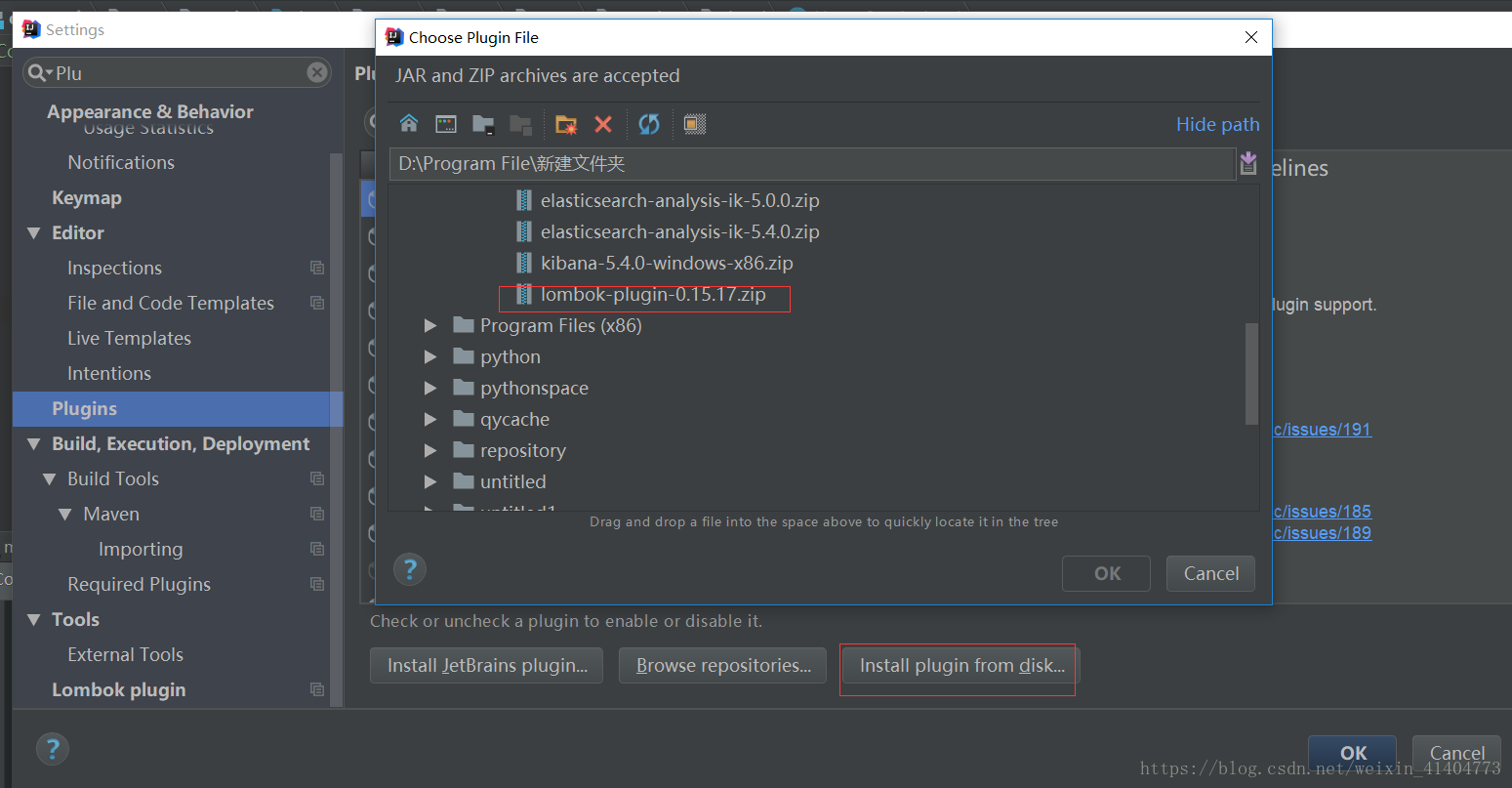The image size is (1512, 788).
Task: Click the red Delete toolbar icon
Action: tap(603, 124)
